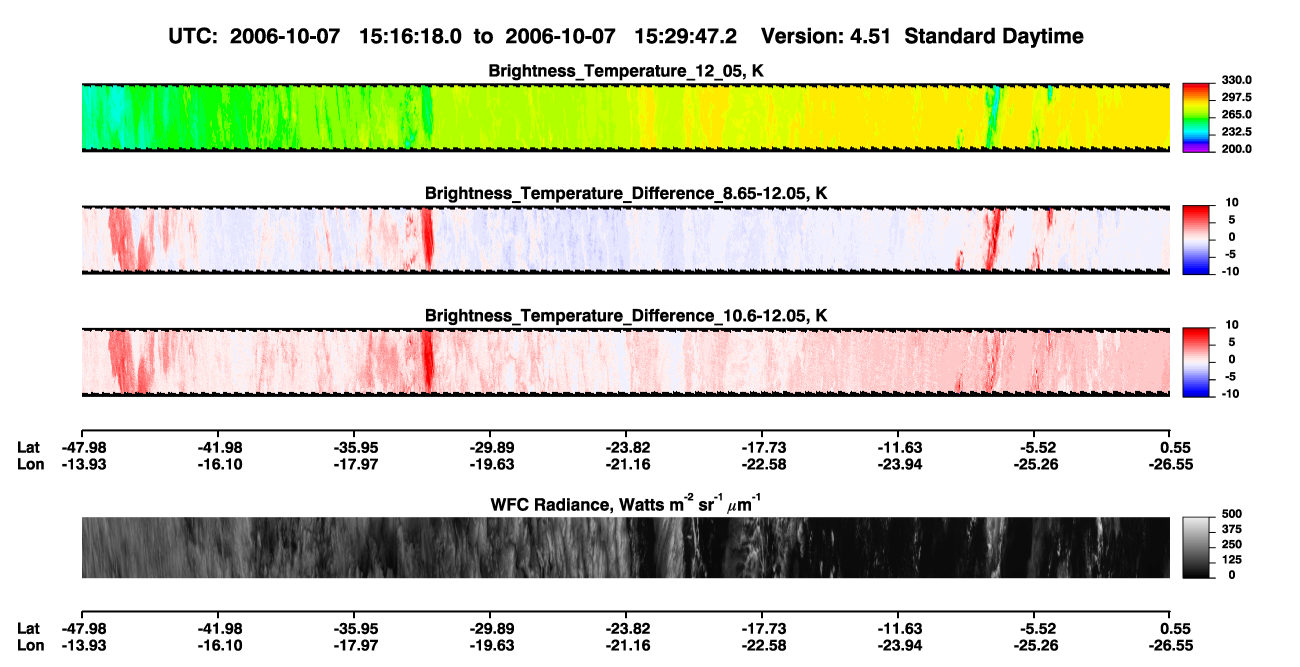Click the 8.65-12.05 difference image strip
This screenshot has height=667, width=1300.
click(x=625, y=239)
